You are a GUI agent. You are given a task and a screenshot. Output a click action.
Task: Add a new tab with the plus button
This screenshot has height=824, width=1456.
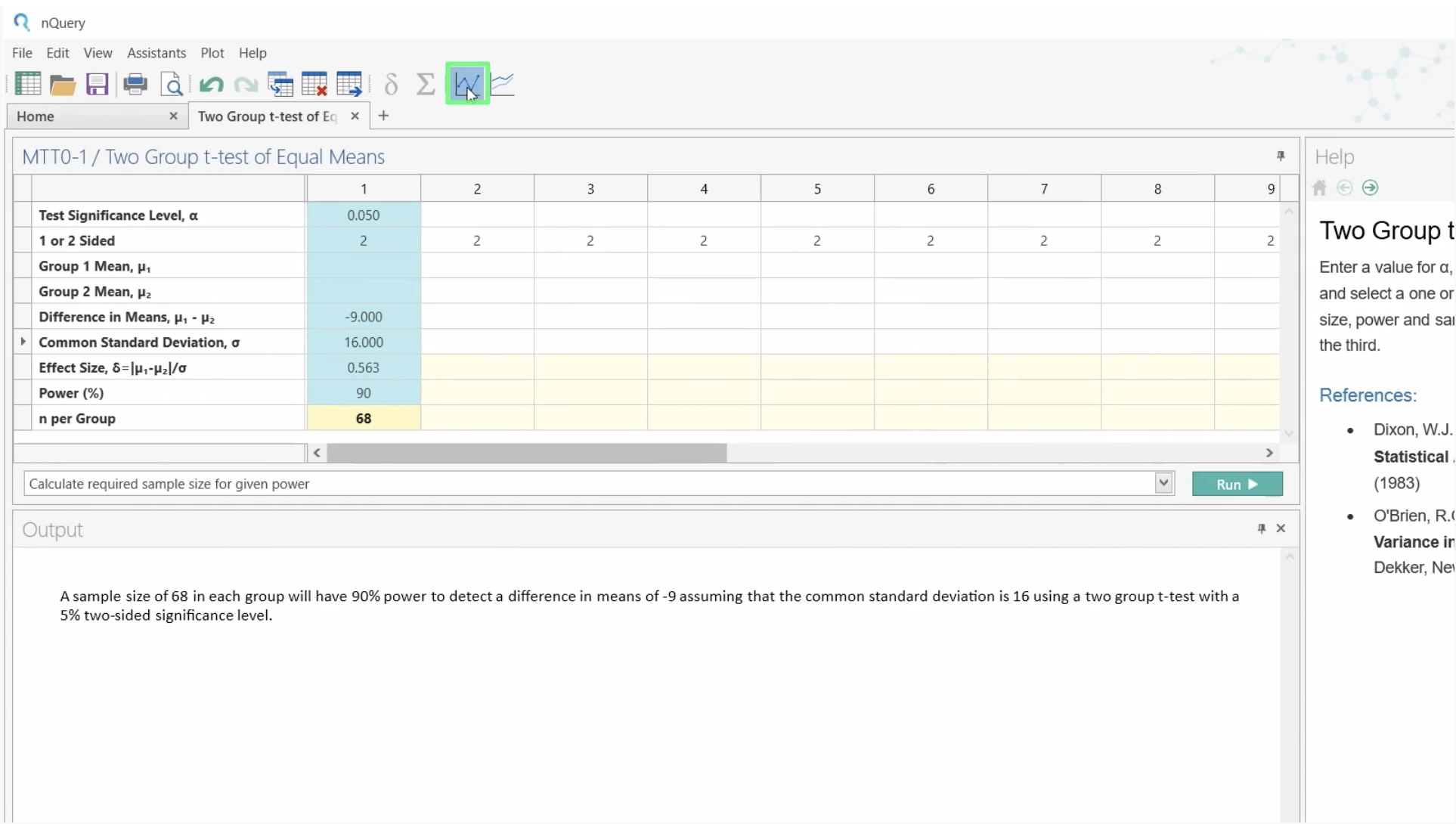383,116
